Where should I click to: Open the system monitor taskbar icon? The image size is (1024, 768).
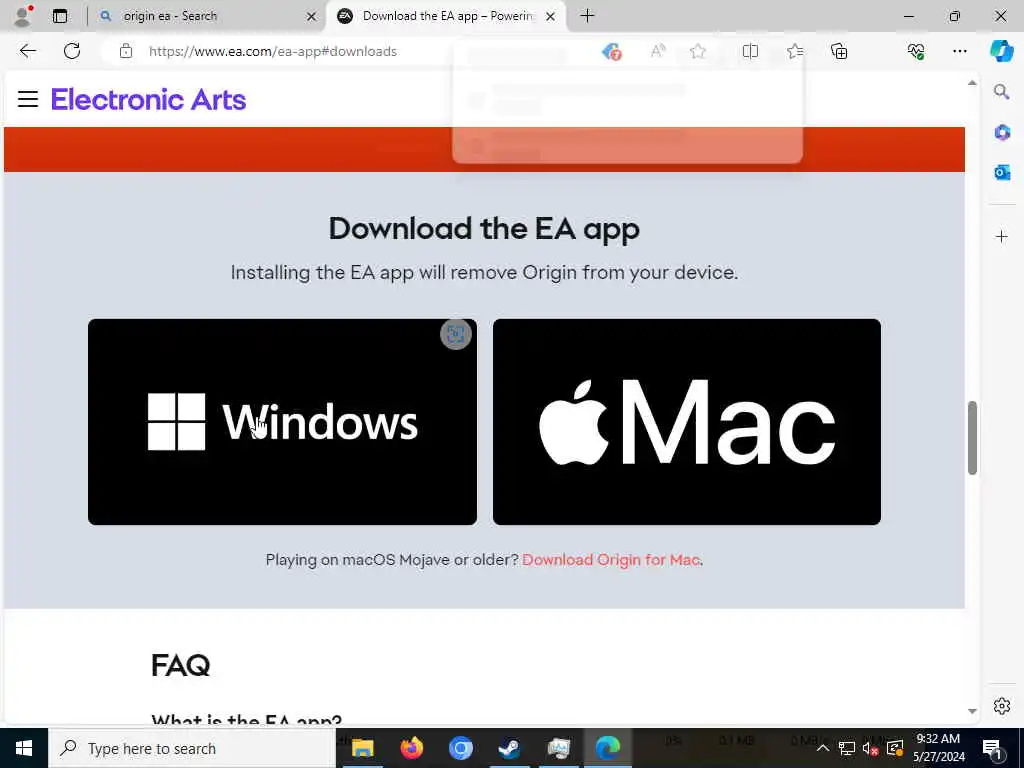(x=558, y=748)
